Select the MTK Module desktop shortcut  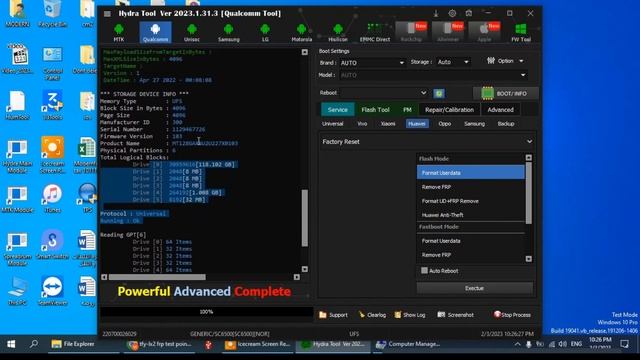pos(17,200)
